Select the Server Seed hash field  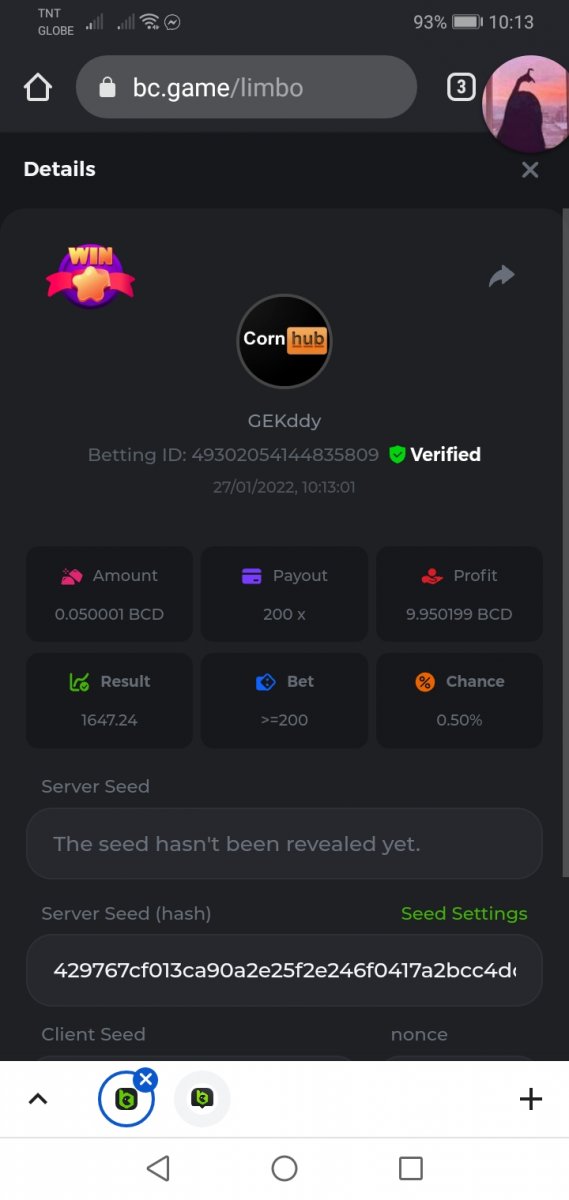click(x=284, y=970)
